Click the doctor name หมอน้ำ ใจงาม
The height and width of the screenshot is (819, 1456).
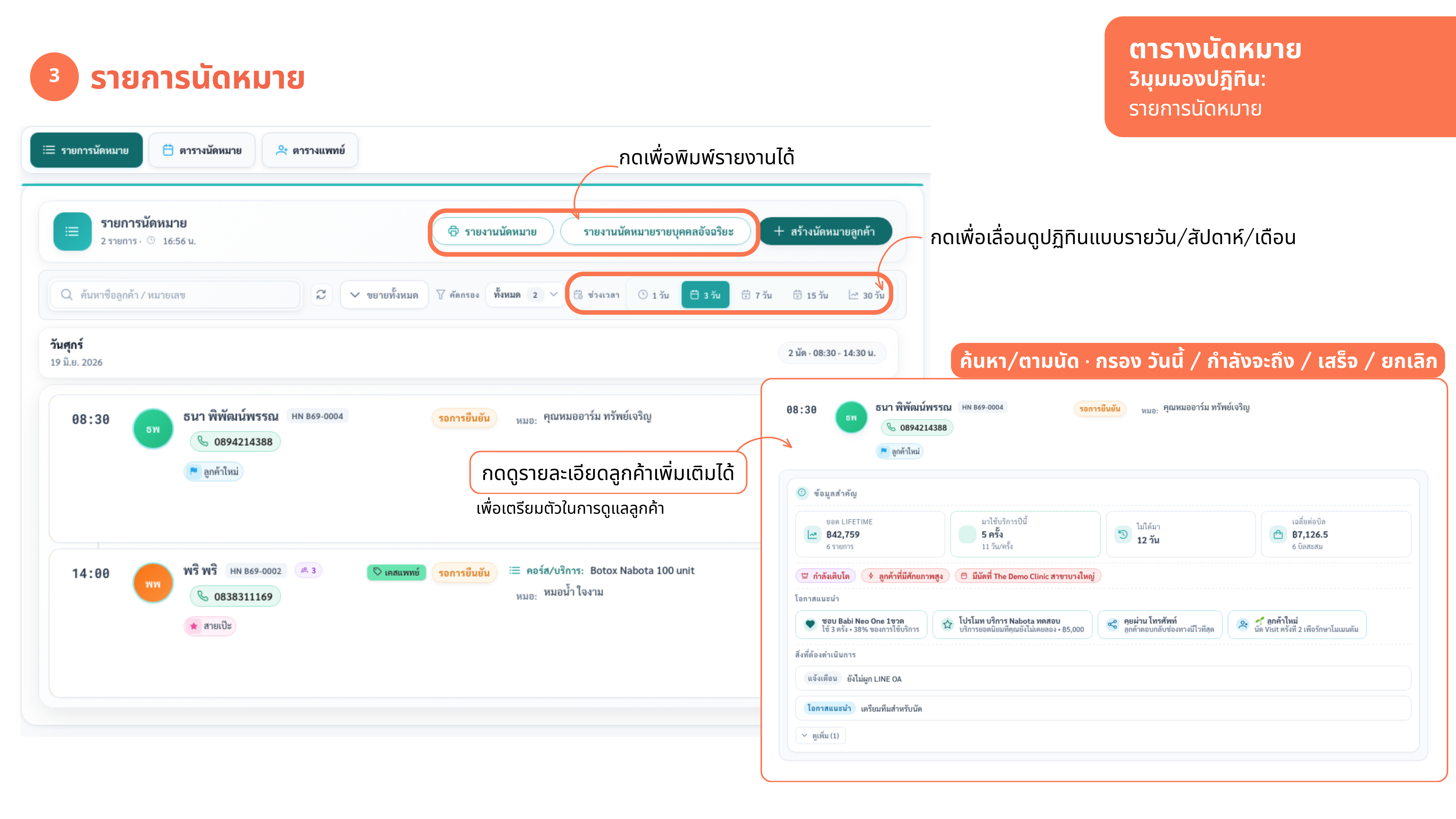pos(573,592)
